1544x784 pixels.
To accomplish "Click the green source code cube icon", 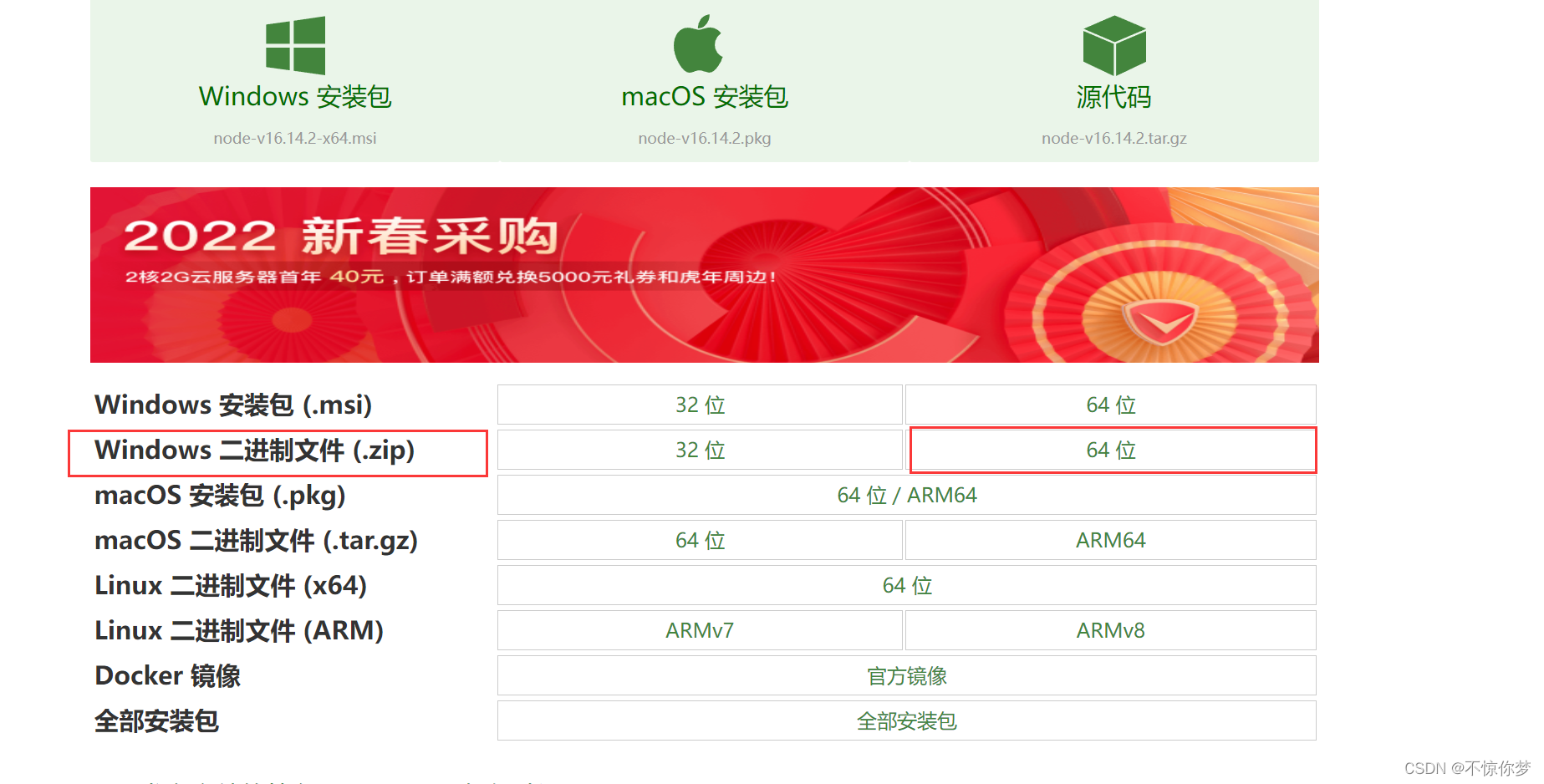I will 1114,46.
